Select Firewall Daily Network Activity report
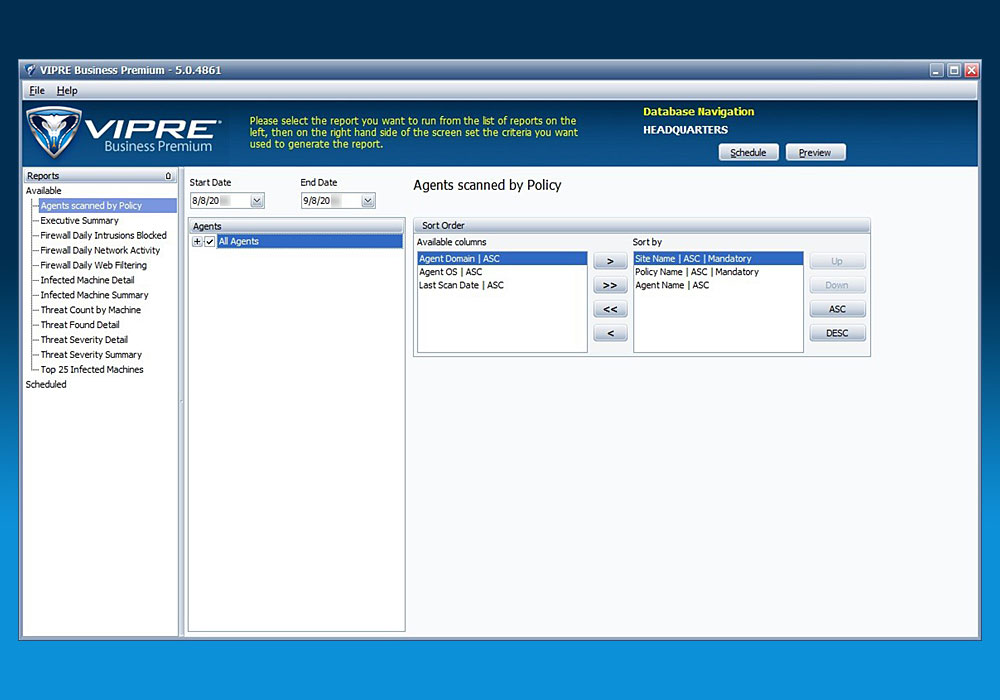The image size is (1000, 700). coord(100,251)
